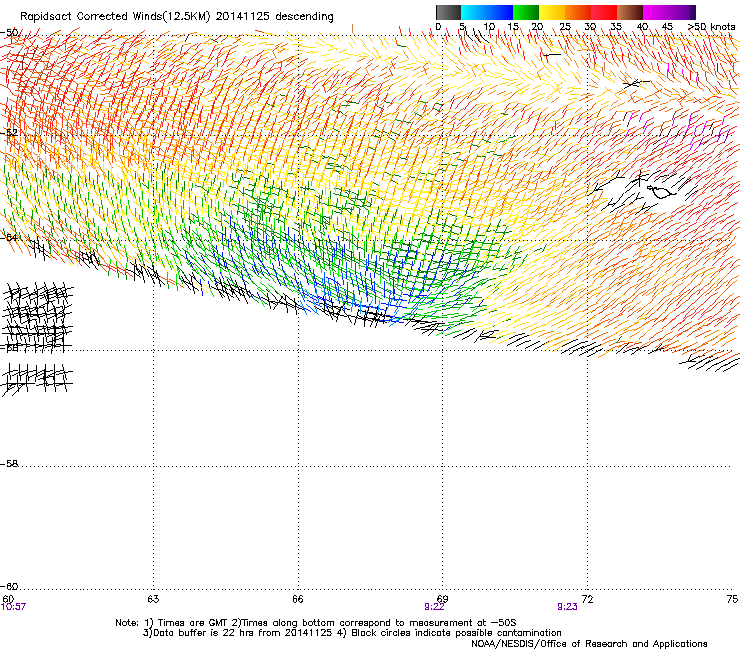Click the cyan 5-10 knots legend swatch

(x=474, y=12)
